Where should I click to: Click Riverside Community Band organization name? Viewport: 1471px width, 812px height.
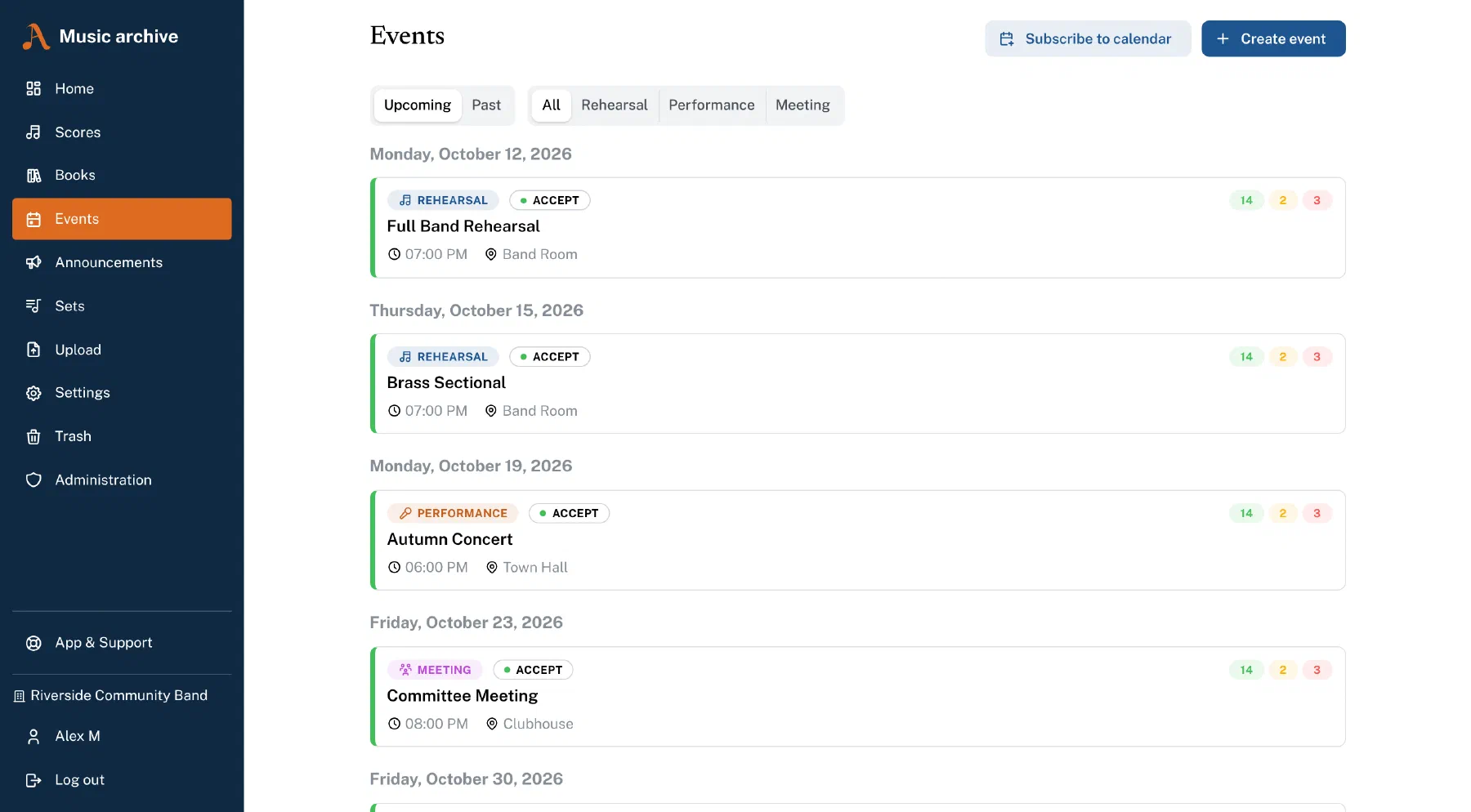click(119, 695)
